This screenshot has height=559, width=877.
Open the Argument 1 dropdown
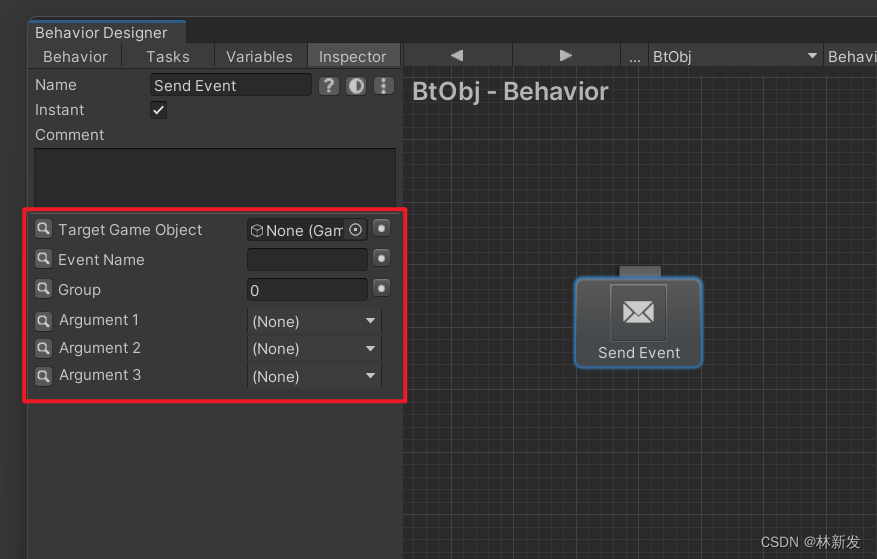(314, 321)
